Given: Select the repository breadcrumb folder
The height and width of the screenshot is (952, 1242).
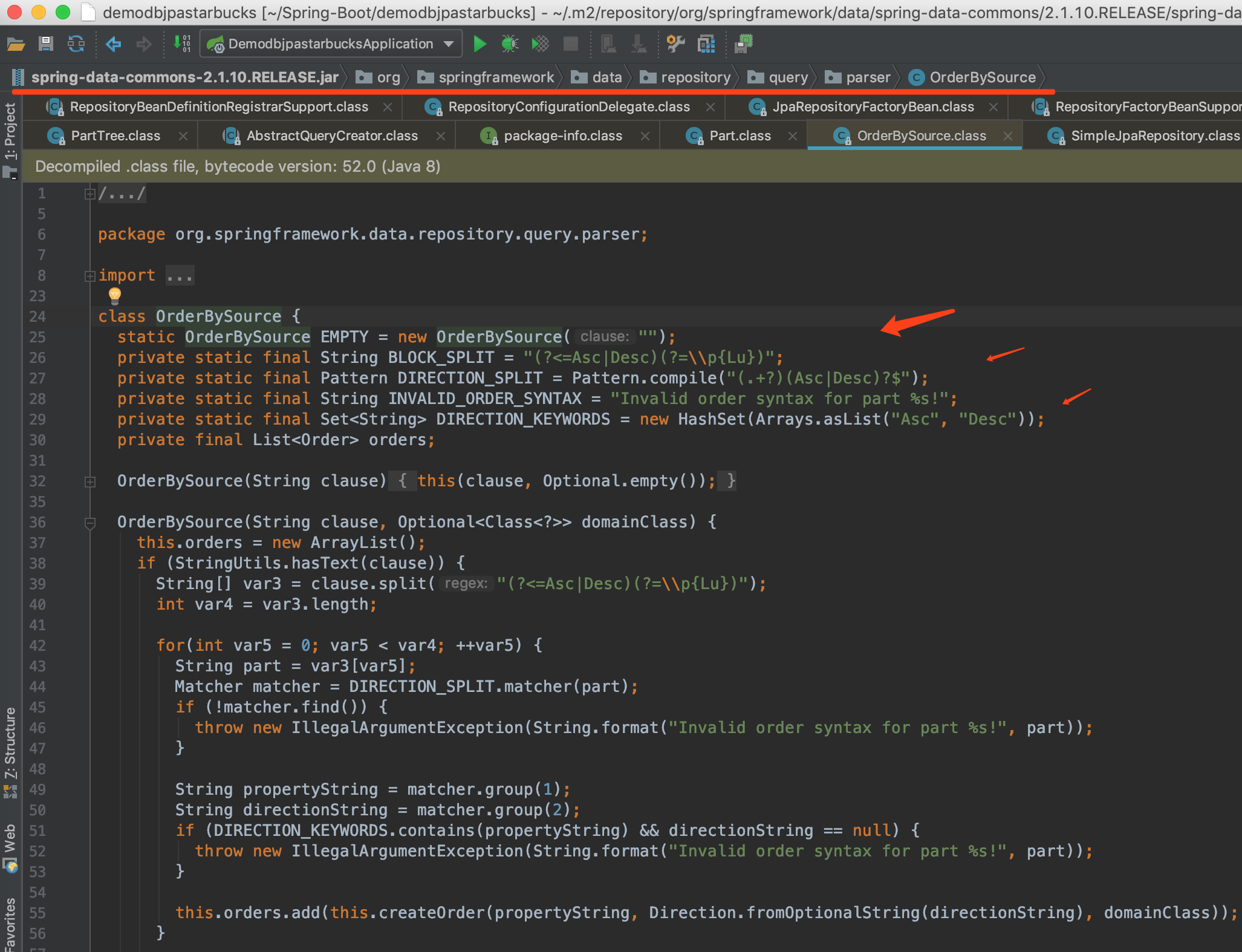Looking at the screenshot, I should [685, 77].
